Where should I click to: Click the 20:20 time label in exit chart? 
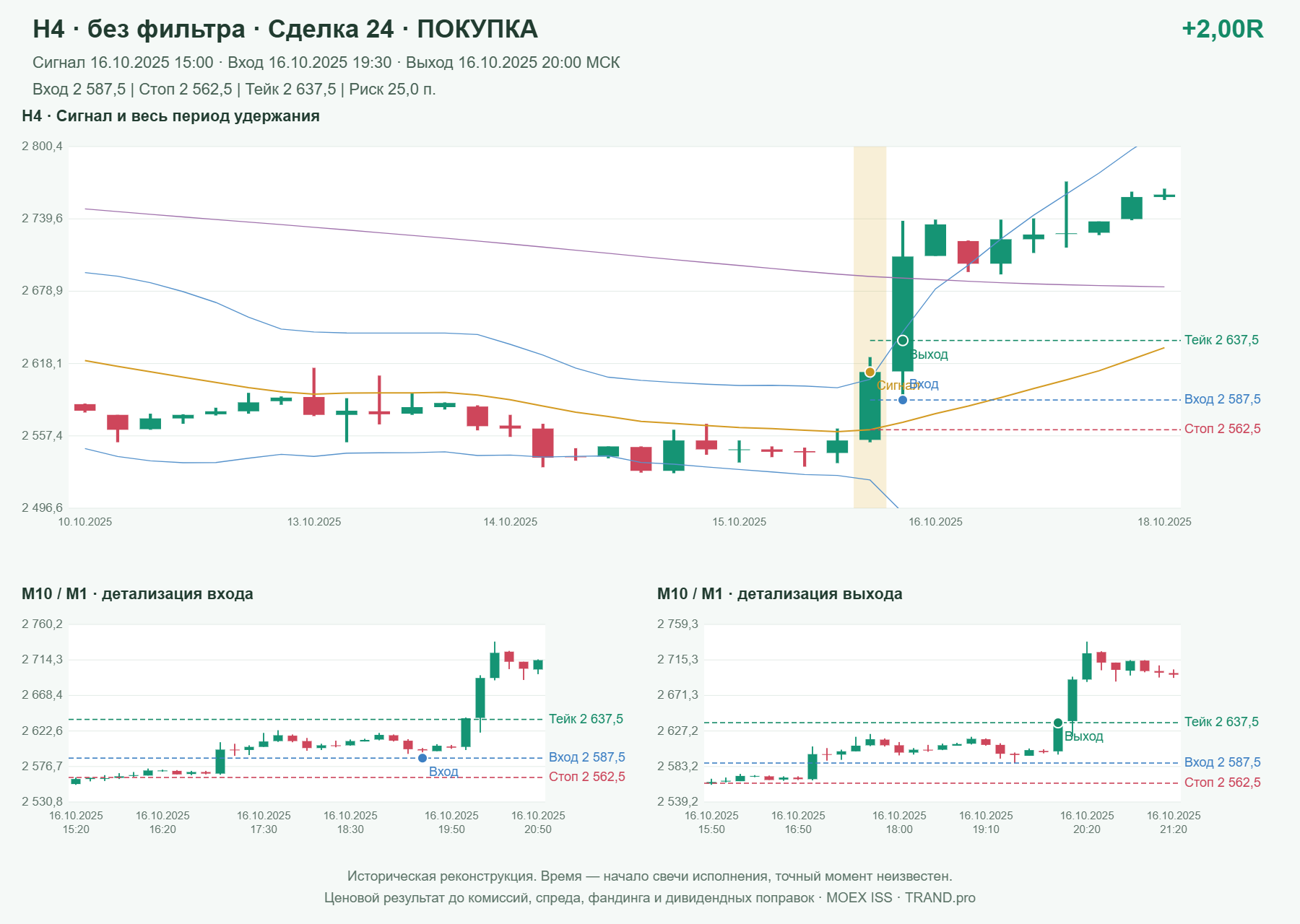pyautogui.click(x=1087, y=829)
